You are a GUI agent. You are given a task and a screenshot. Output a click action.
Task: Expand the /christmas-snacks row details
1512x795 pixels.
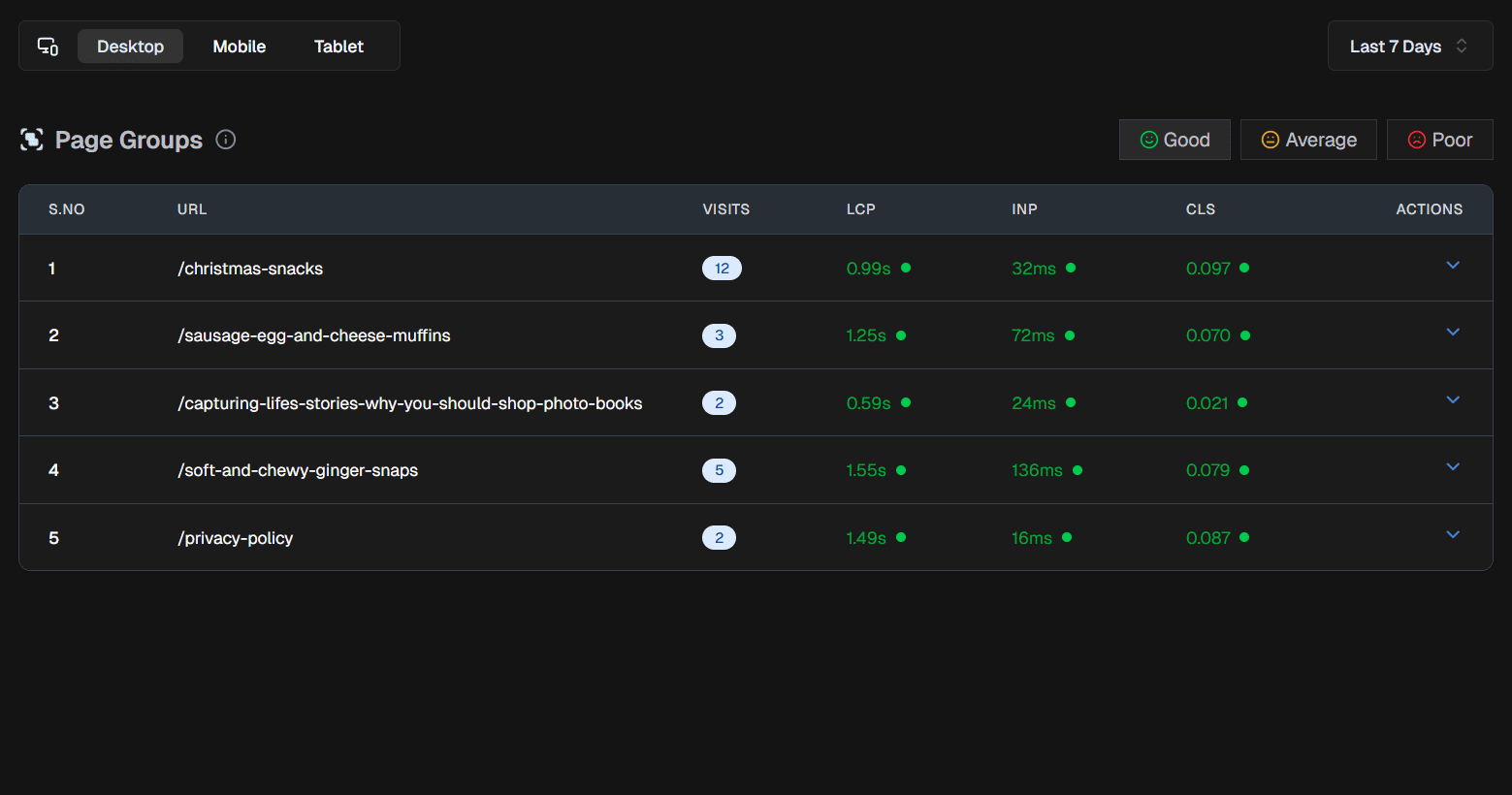click(1453, 266)
